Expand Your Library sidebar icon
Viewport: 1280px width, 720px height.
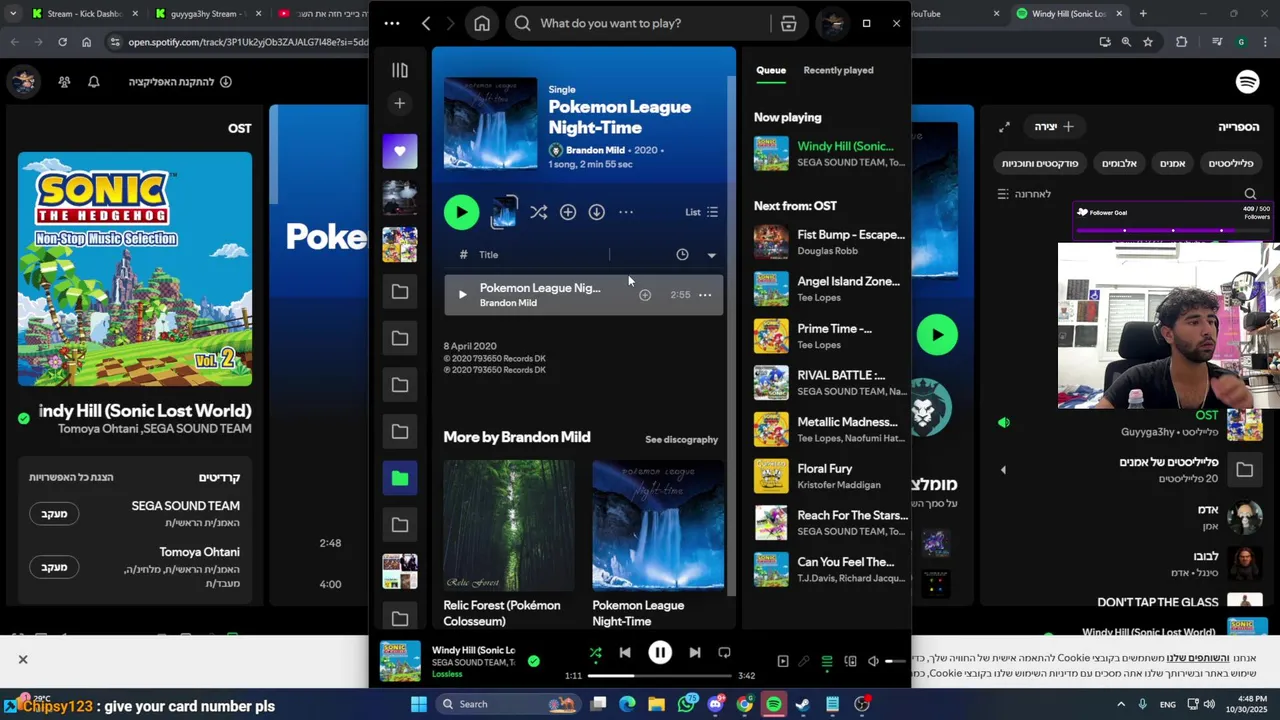400,70
